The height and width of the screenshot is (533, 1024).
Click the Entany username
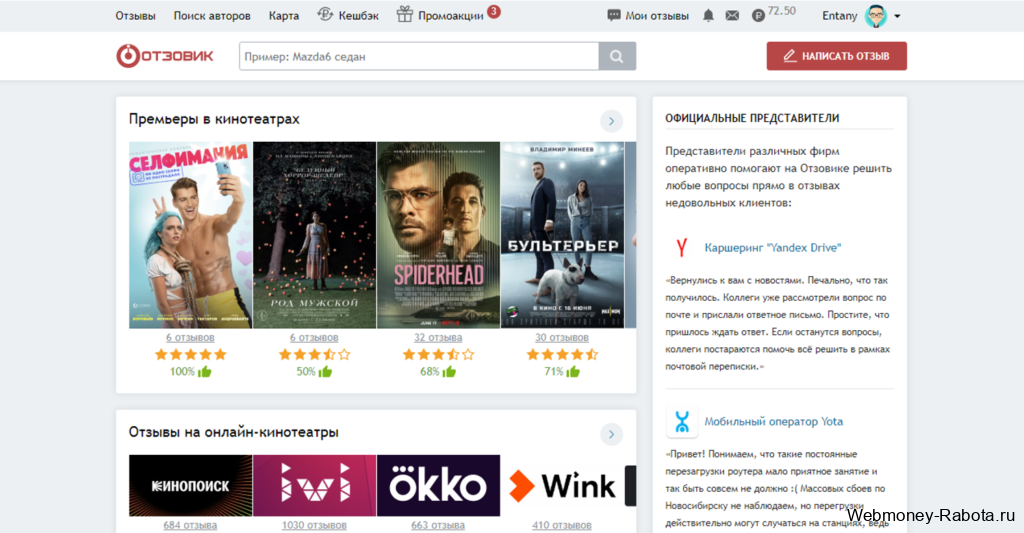pos(839,16)
